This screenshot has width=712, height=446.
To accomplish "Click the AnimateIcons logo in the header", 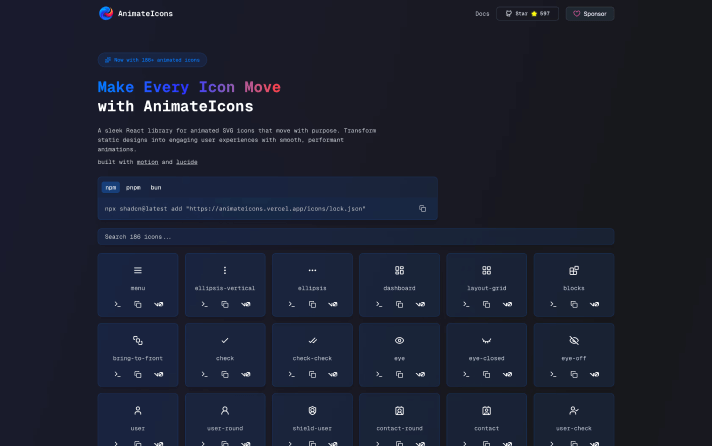I will click(136, 14).
